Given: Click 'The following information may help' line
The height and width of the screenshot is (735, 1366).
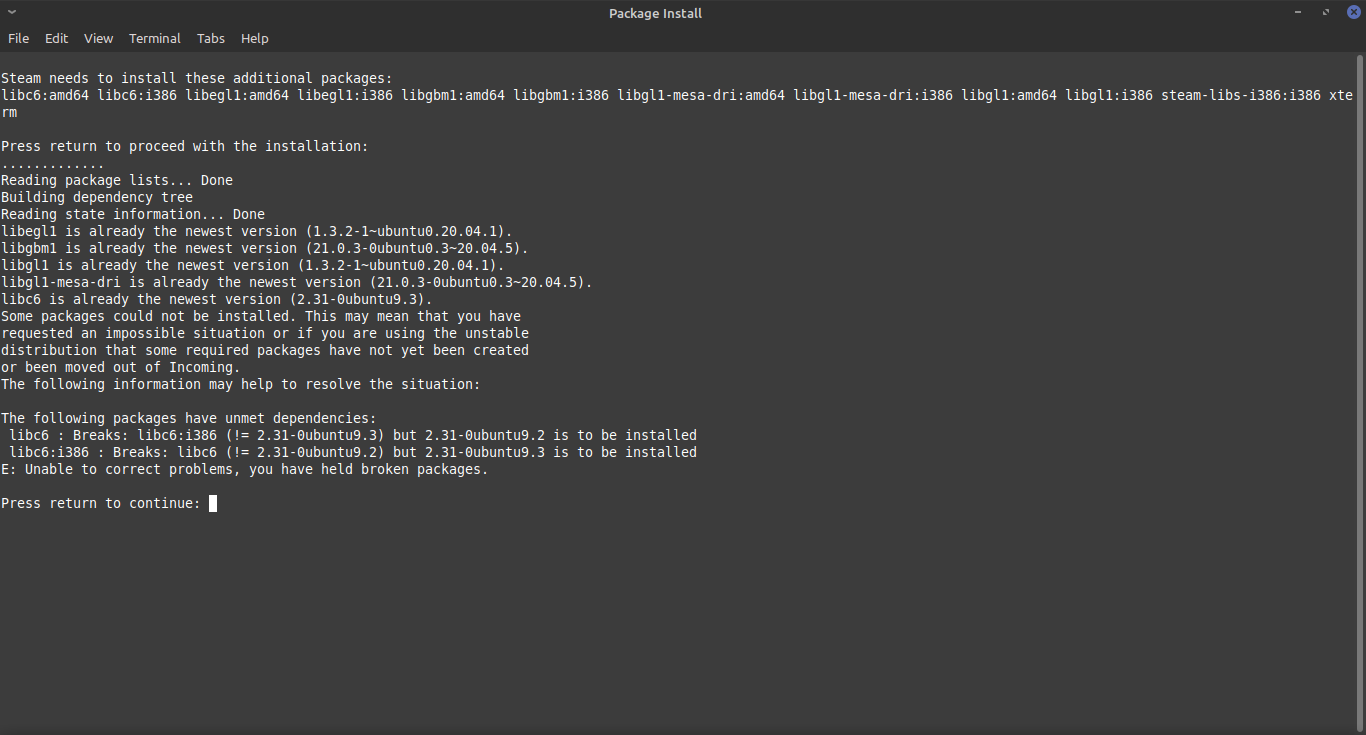Looking at the screenshot, I should point(241,384).
